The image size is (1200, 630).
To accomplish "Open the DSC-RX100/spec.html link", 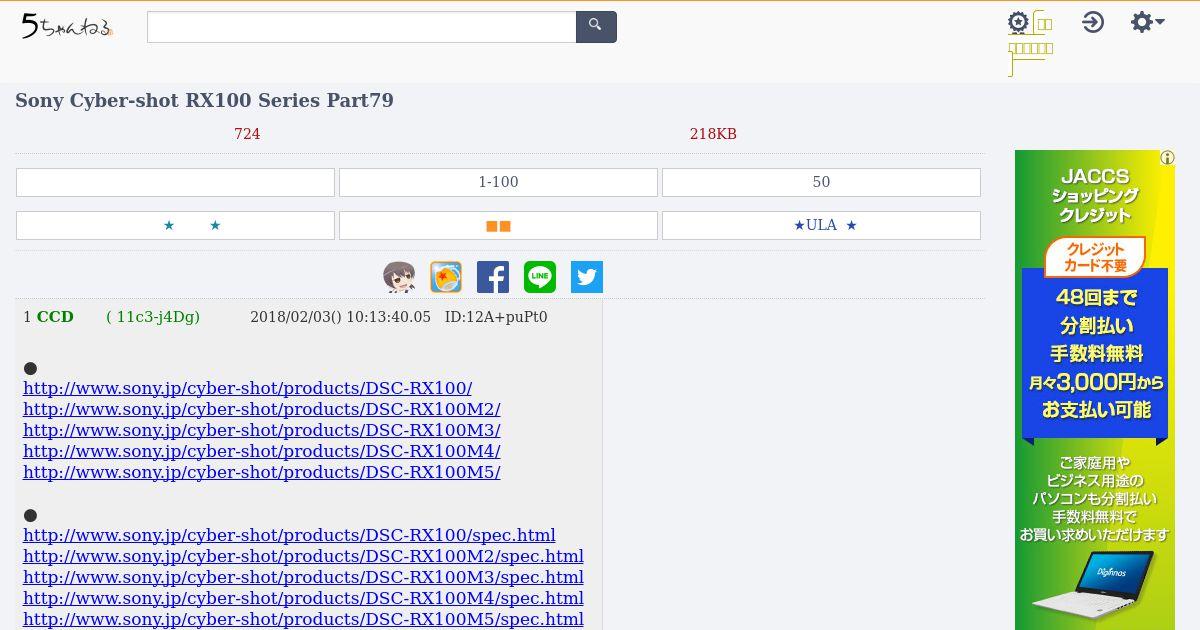I will point(289,535).
